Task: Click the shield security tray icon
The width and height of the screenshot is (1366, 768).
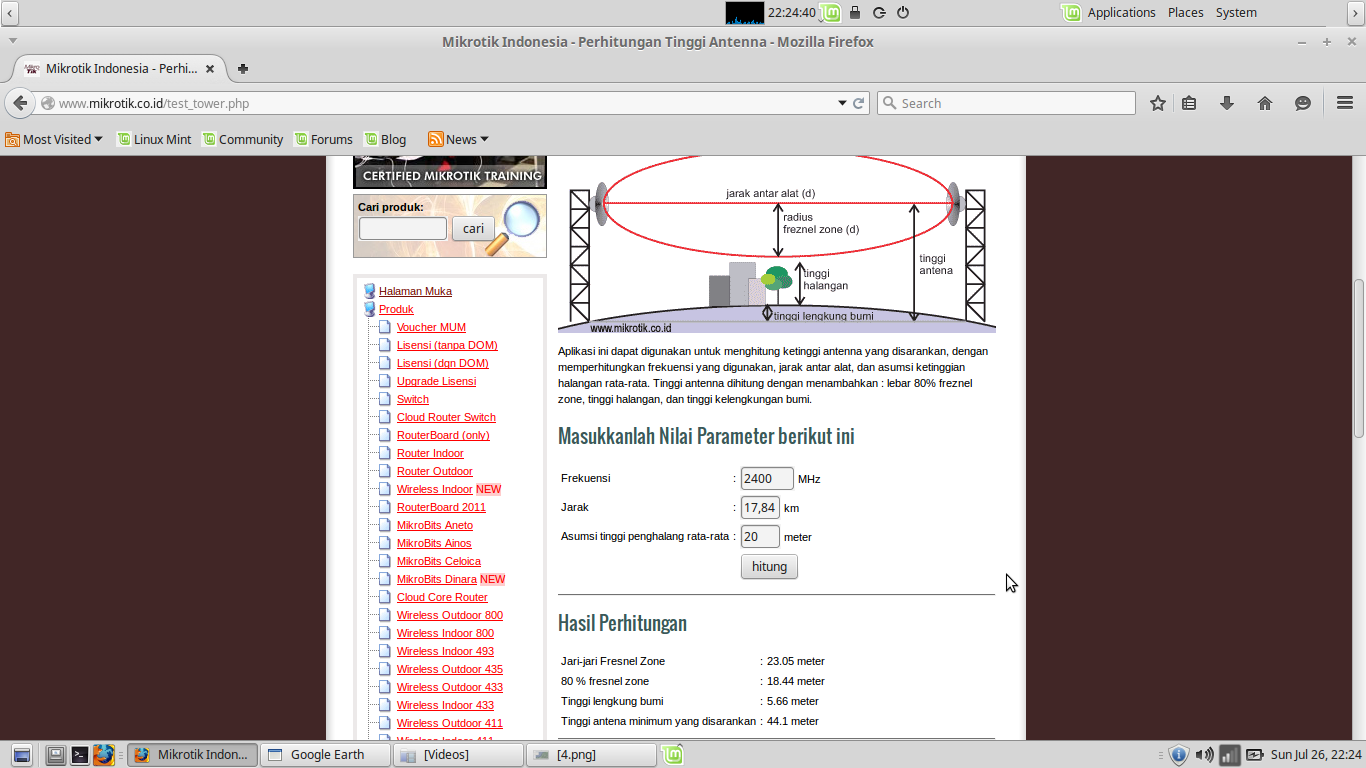Action: click(x=1179, y=755)
